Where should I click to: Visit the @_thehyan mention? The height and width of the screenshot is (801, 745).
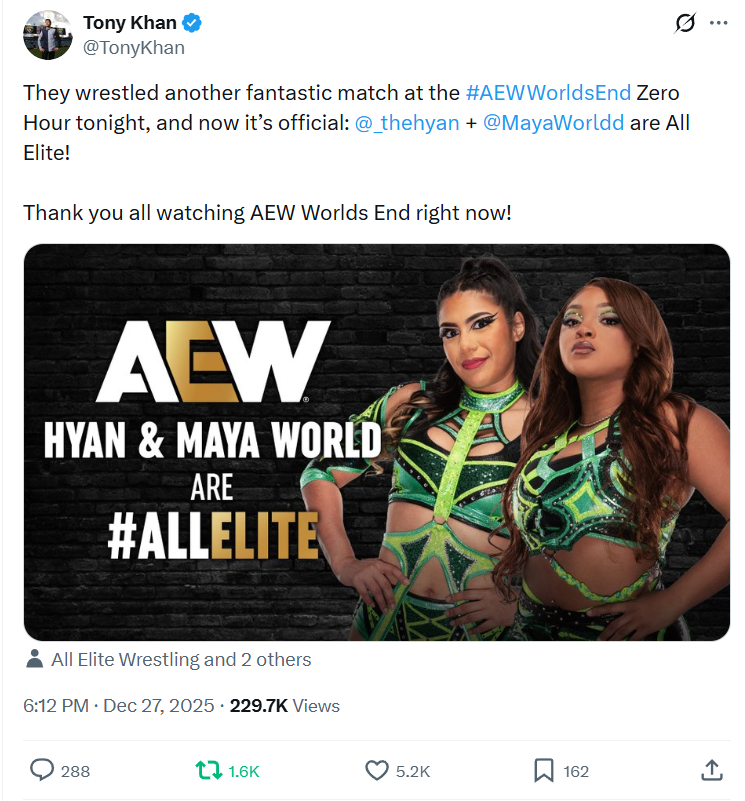pos(407,123)
